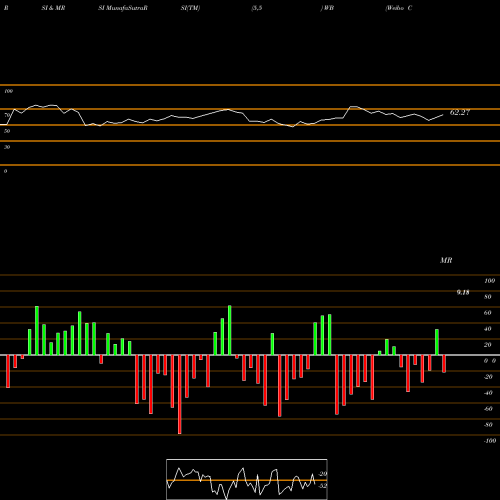Viewport: 500px width, 500px height.
Task: Click the RSI axis label 100
Action: tap(8, 91)
